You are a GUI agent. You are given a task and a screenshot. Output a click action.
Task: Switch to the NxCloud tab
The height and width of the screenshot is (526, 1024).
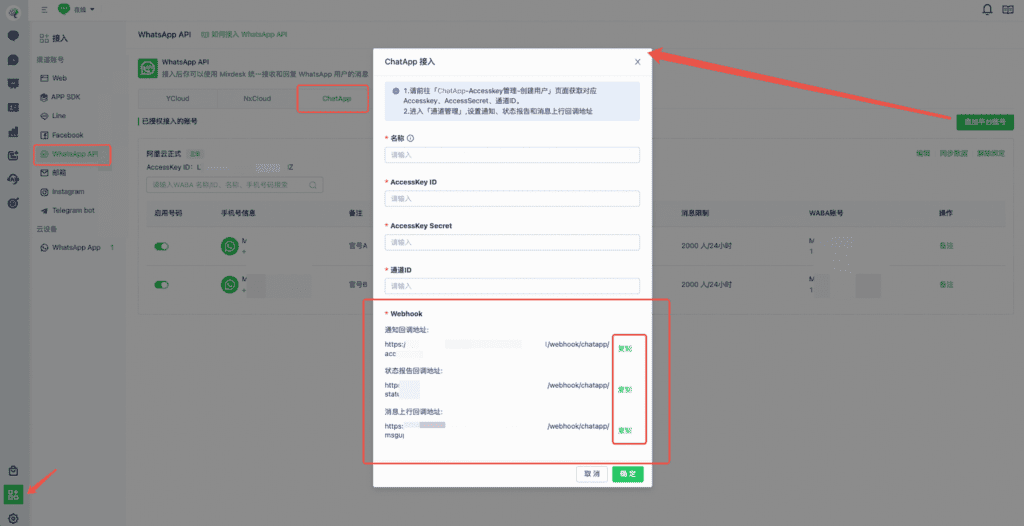point(257,99)
